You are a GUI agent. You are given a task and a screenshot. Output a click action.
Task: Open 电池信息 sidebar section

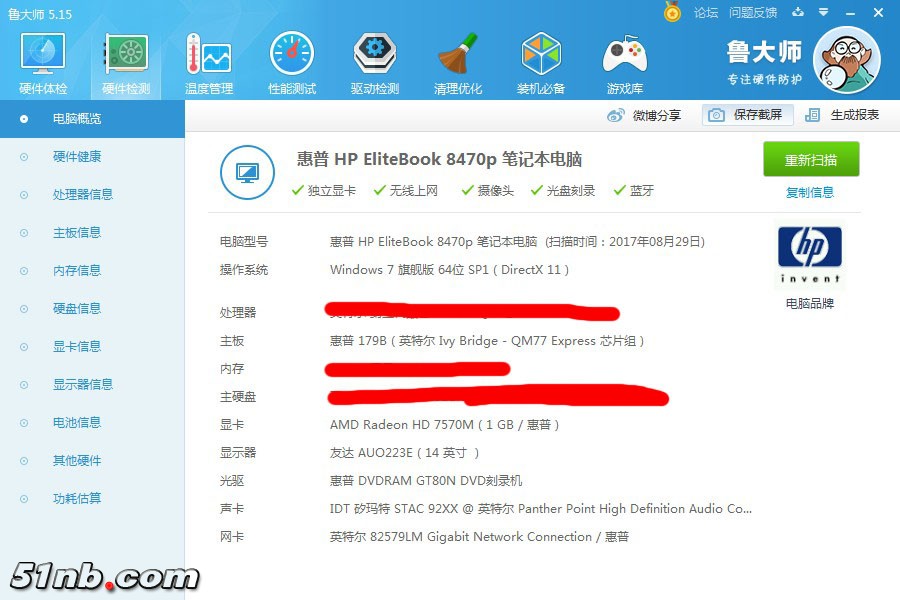76,423
